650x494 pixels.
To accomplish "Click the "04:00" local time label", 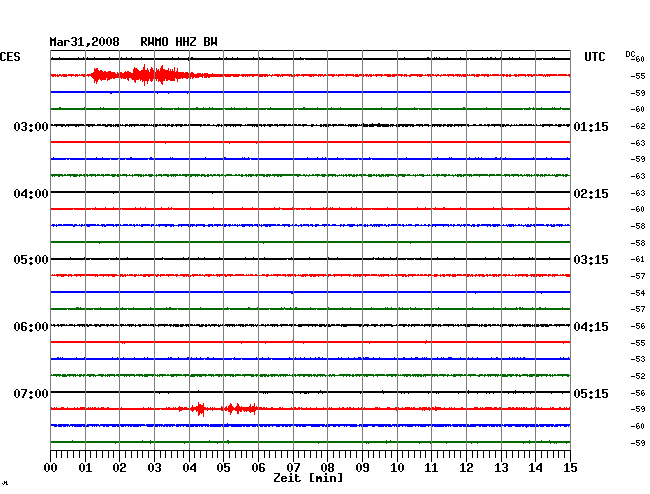I will click(x=31, y=194).
